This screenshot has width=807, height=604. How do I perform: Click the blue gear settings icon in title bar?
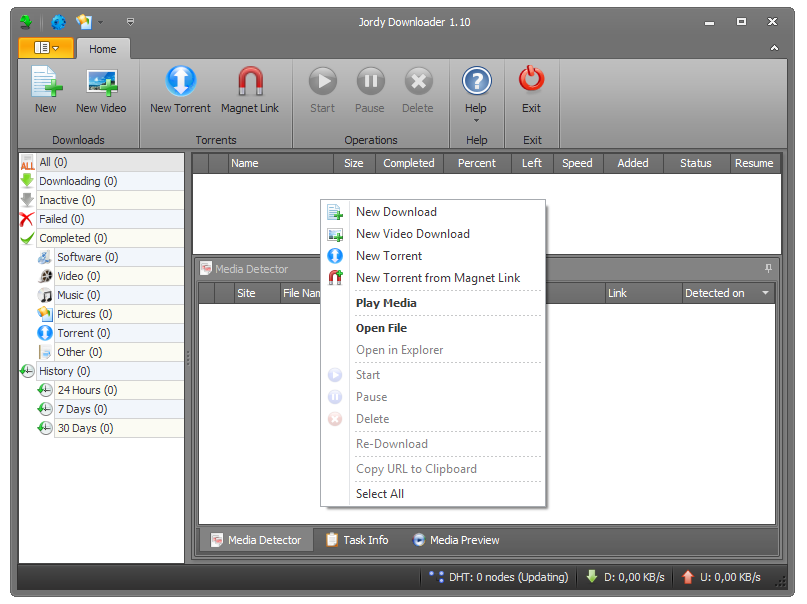[58, 22]
